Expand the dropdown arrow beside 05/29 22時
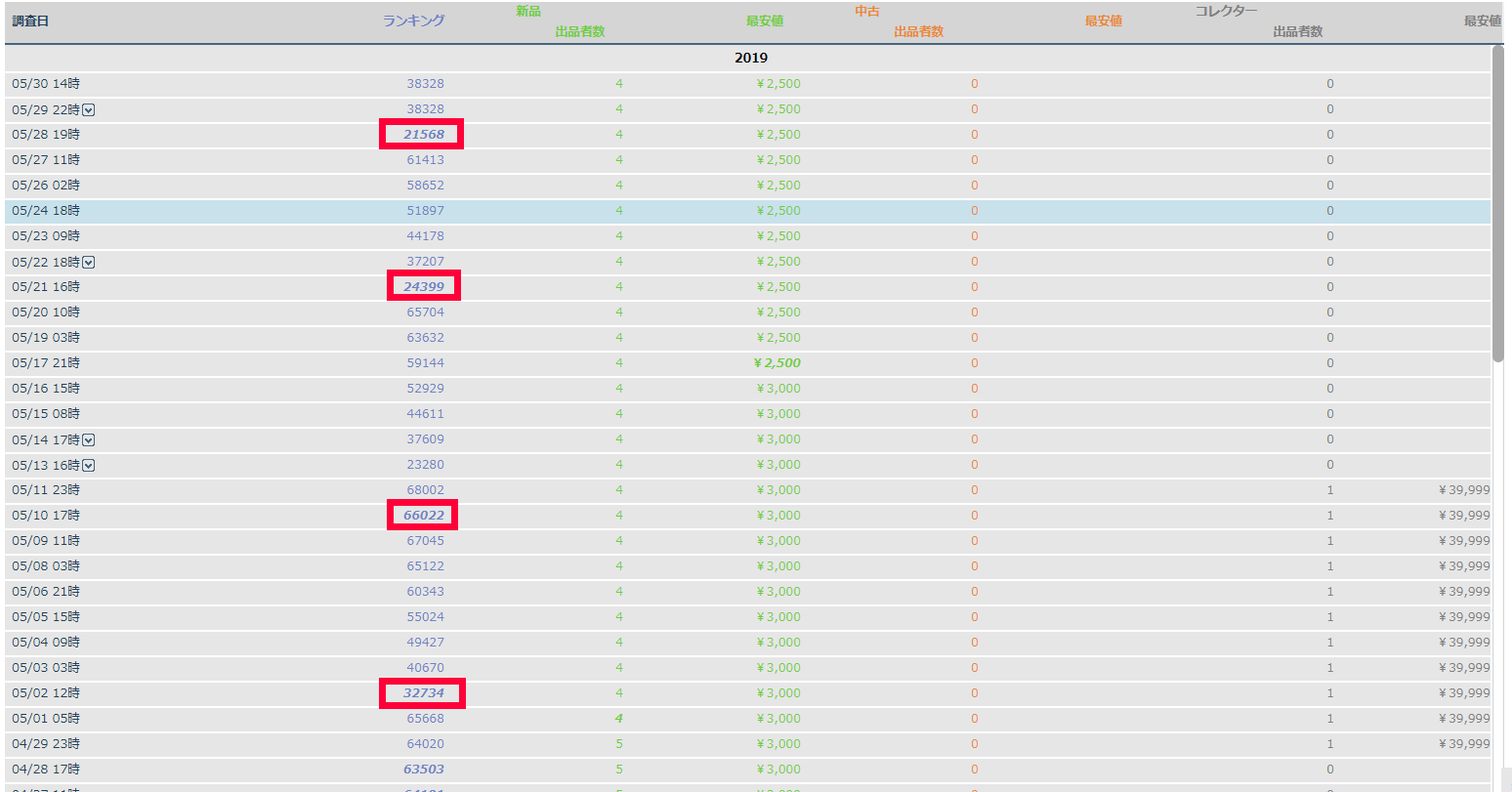The image size is (1512, 792). (x=89, y=110)
